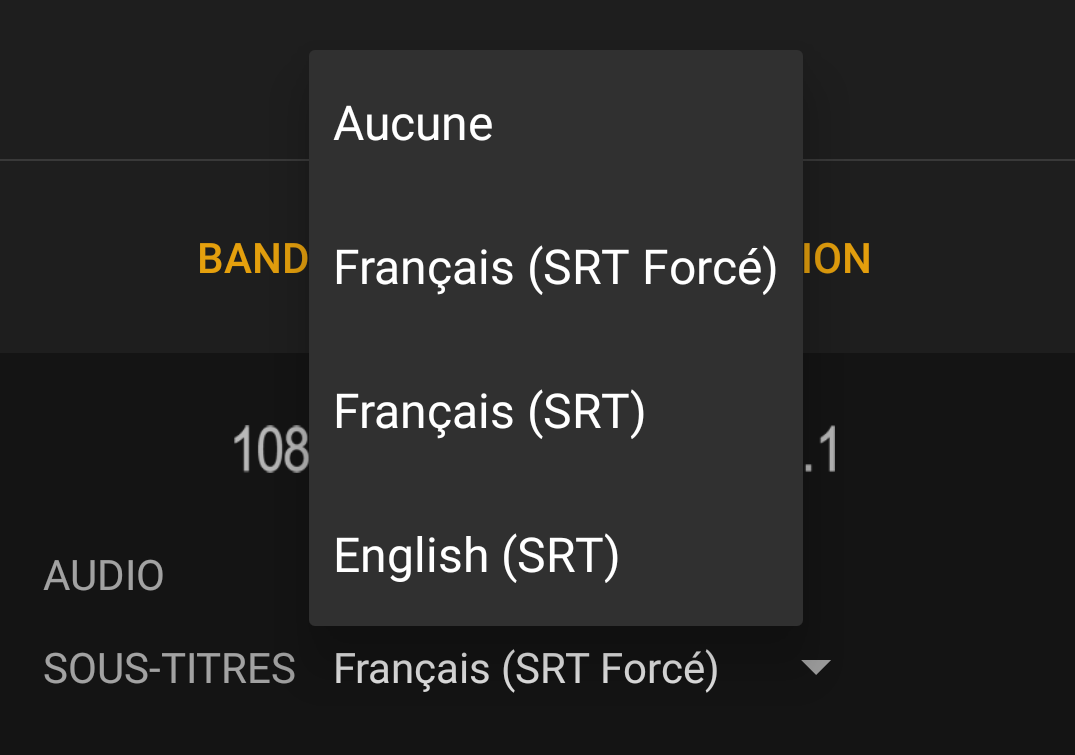Select the forced French subtitle track
Screen dimensions: 1075x755
point(555,268)
